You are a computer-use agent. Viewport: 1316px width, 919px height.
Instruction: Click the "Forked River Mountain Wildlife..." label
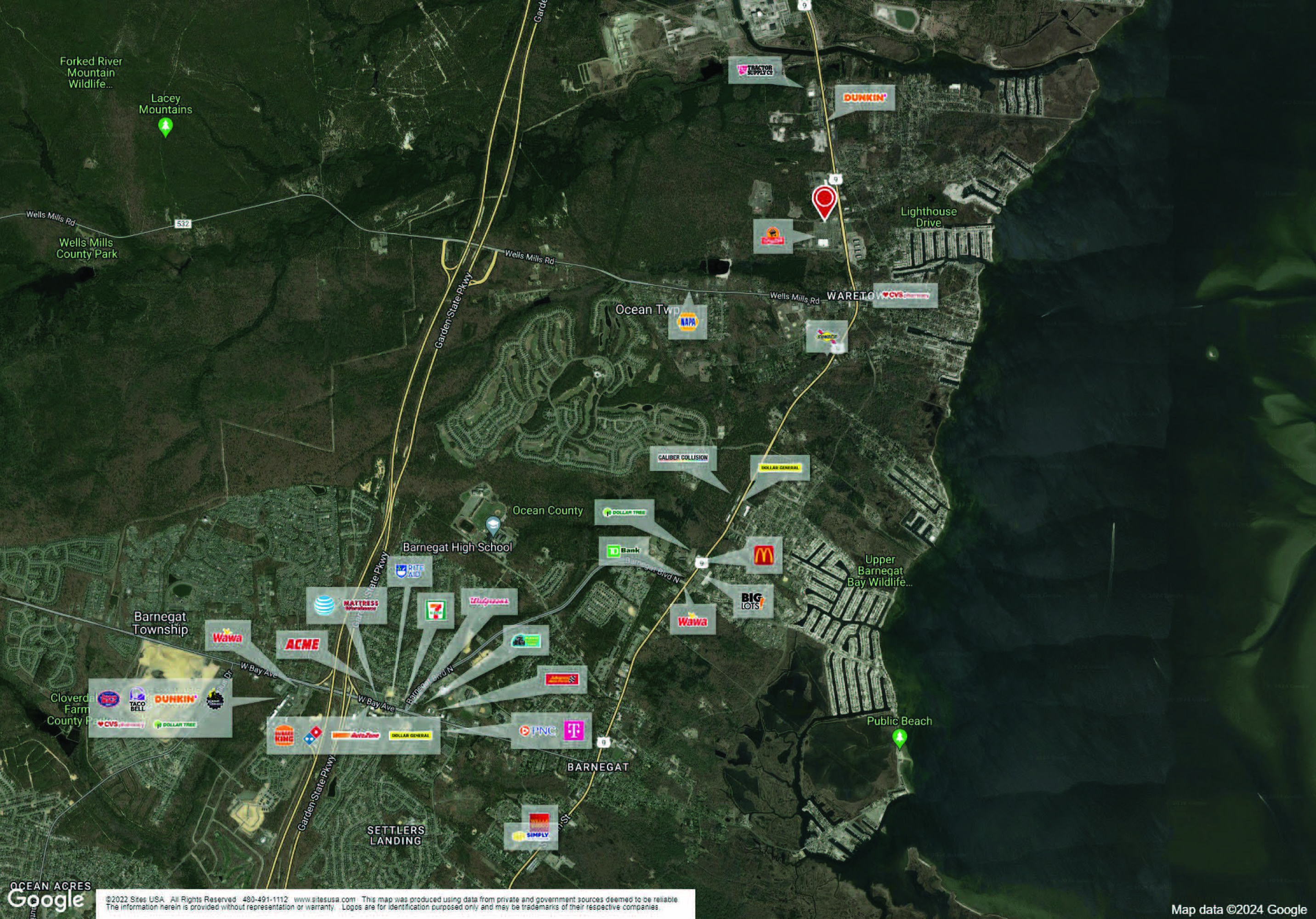pos(91,73)
